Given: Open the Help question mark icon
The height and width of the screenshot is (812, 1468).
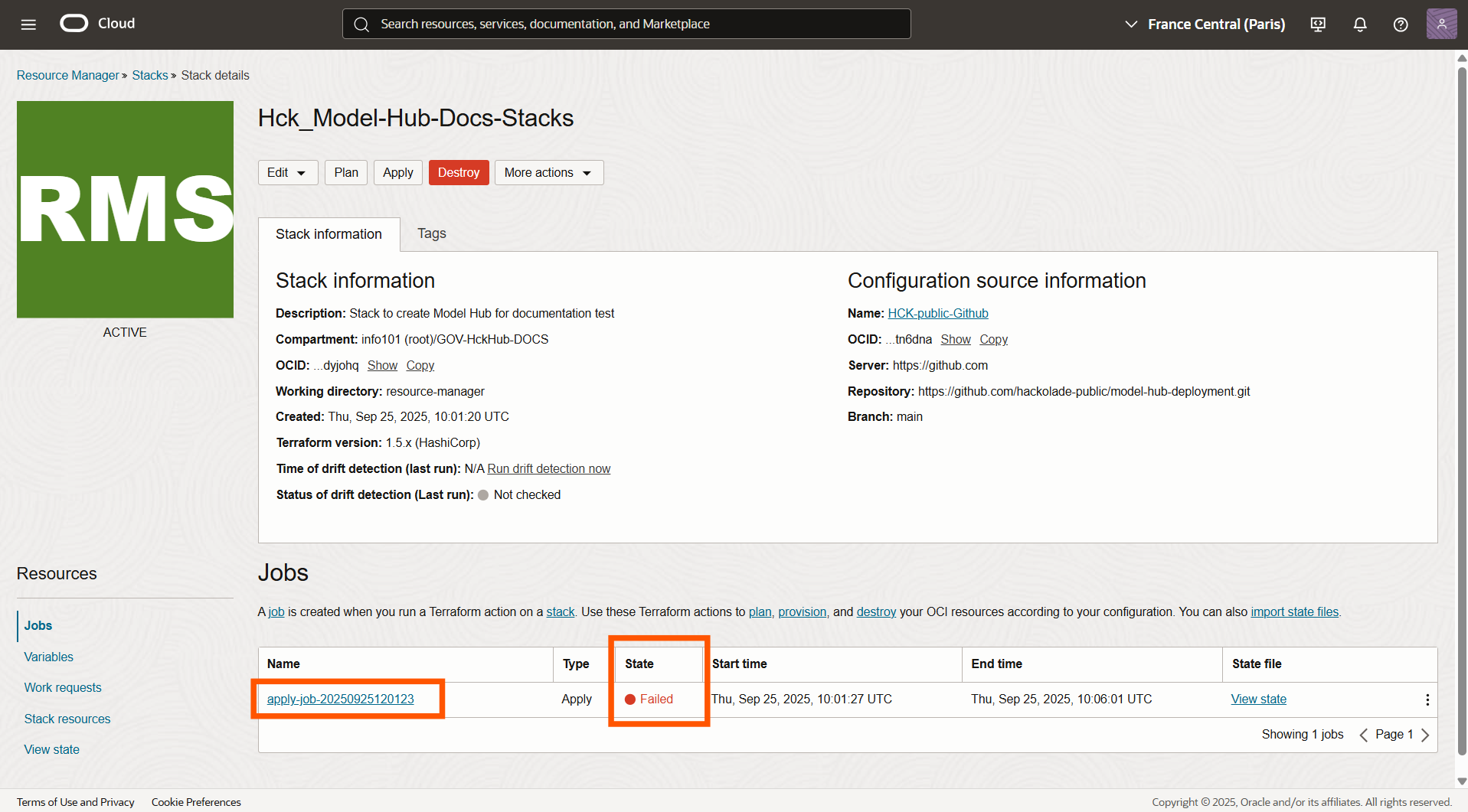Looking at the screenshot, I should click(1401, 24).
